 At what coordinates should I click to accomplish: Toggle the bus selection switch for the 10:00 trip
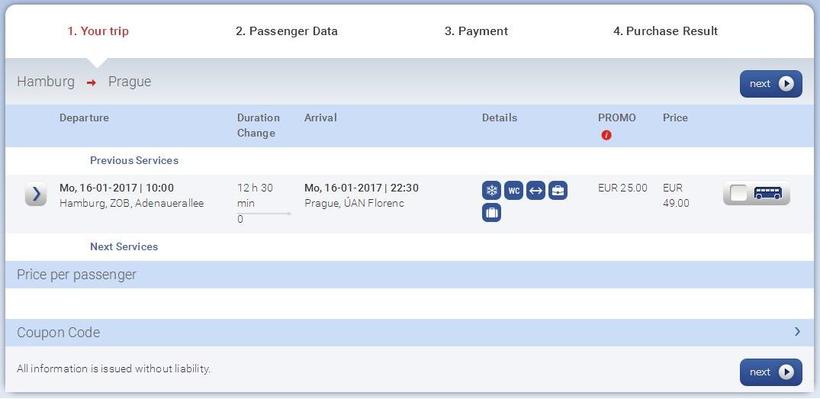[756, 193]
